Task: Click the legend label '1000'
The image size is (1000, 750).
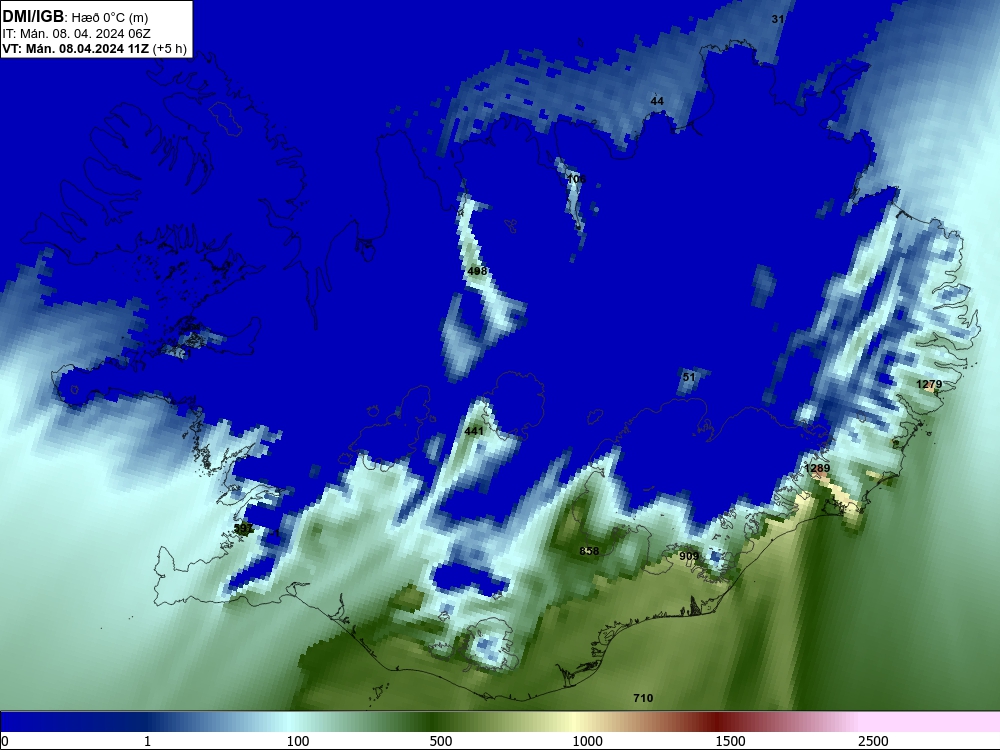Action: coord(587,741)
